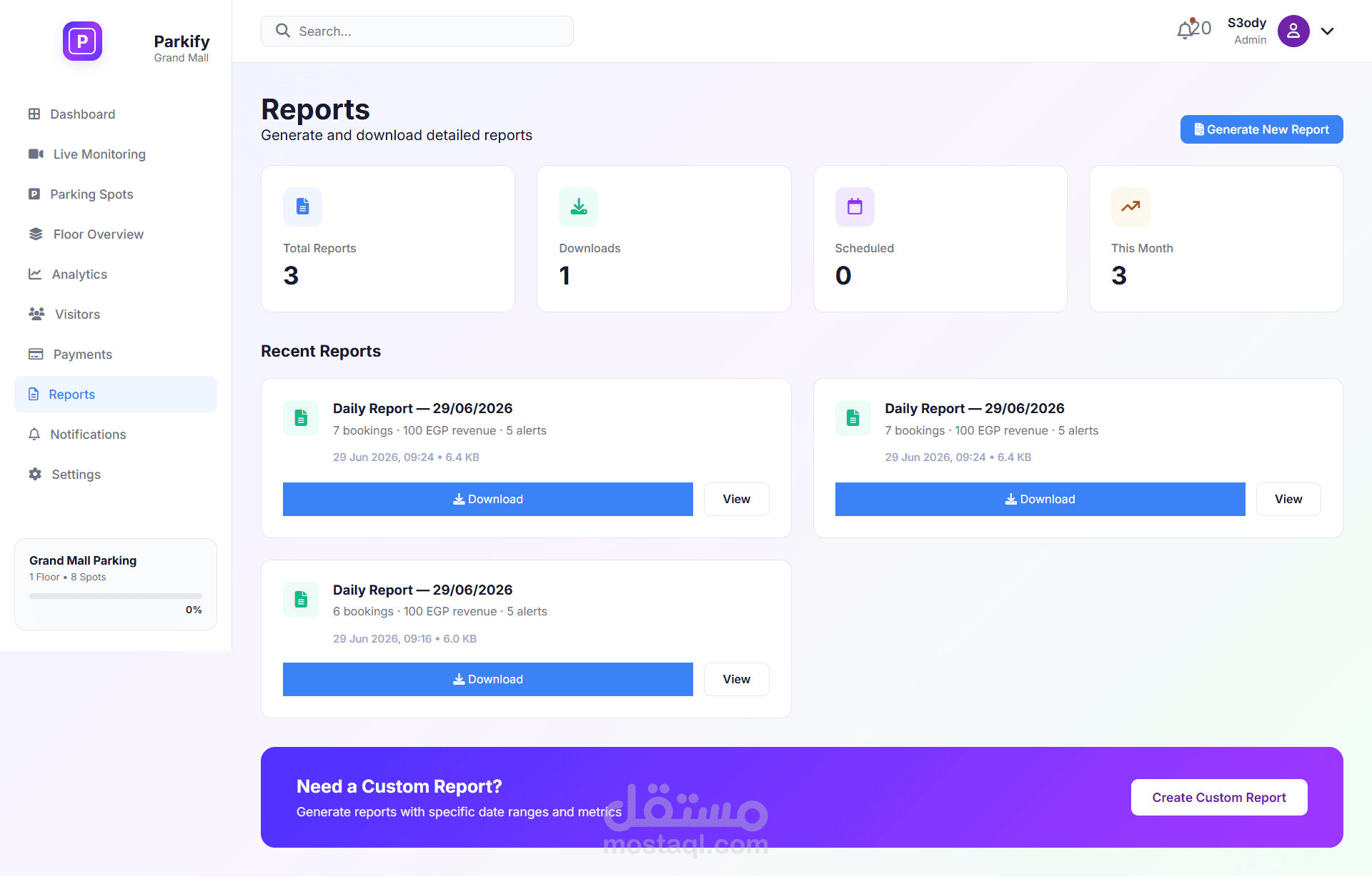Click '6 bookings · 100 EGP revenue · 5 alerts' text
The image size is (1372, 877).
440,611
